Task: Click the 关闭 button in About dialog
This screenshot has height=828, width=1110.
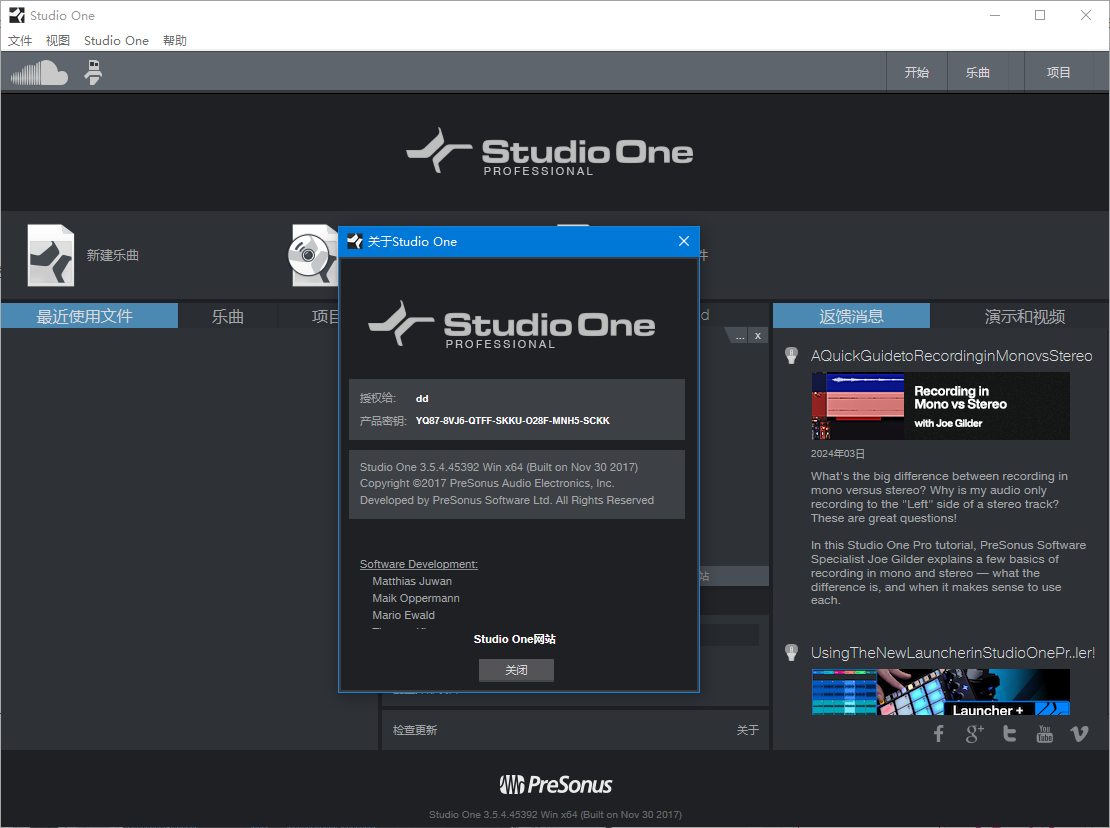Action: [x=516, y=669]
